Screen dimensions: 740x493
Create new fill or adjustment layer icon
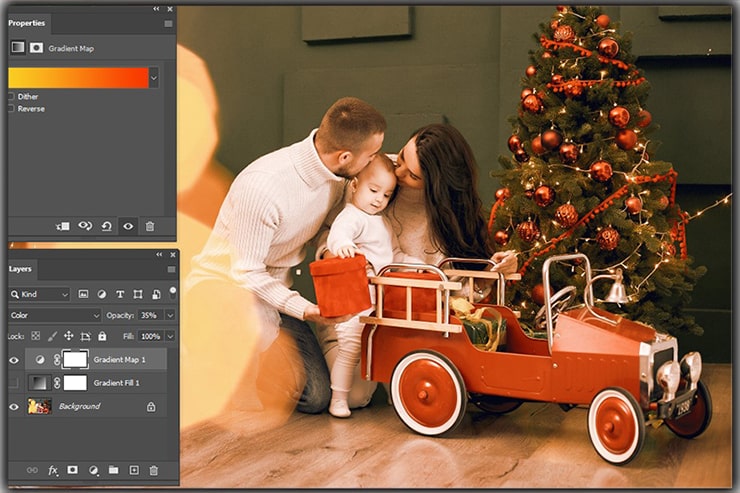click(x=93, y=470)
